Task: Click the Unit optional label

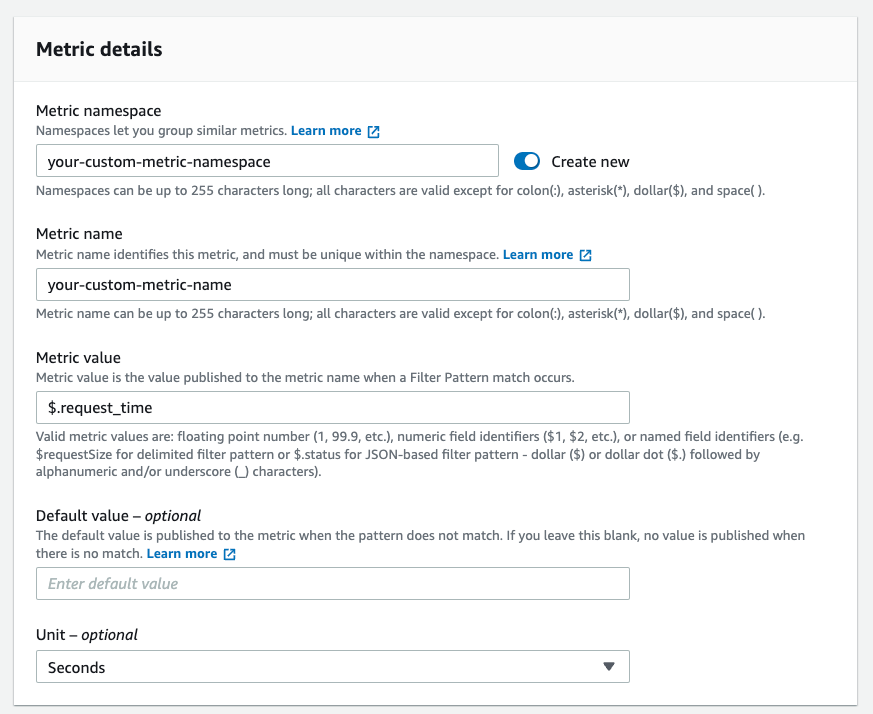Action: coord(87,635)
